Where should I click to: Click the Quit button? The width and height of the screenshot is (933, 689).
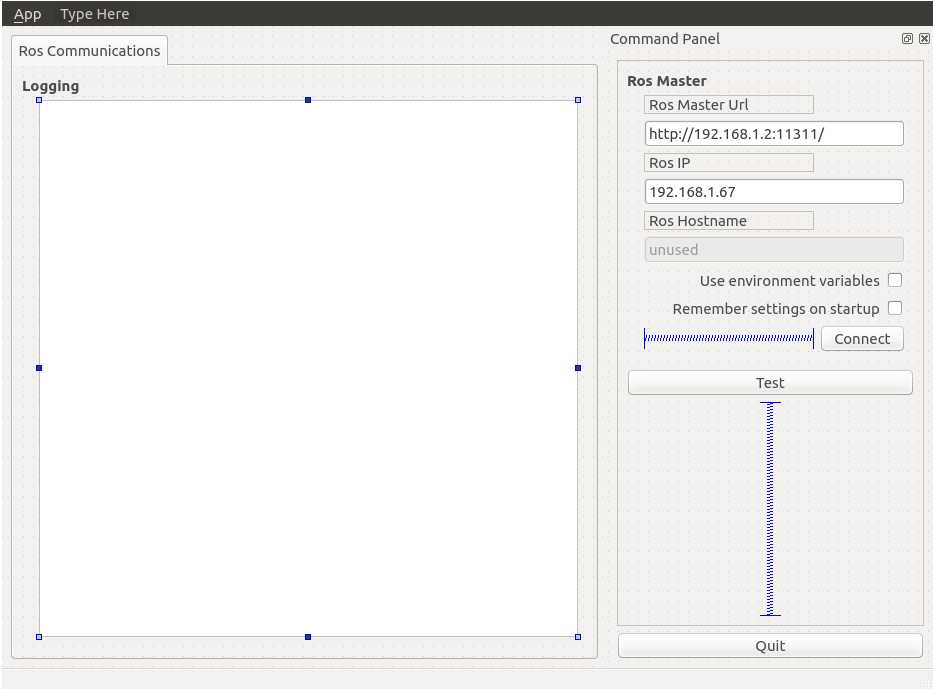click(770, 646)
